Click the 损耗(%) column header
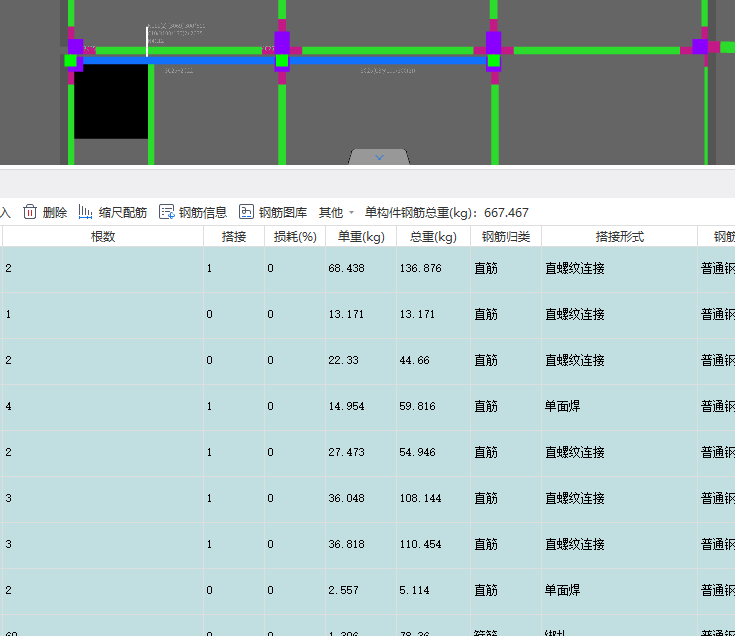The image size is (735, 638). point(295,237)
